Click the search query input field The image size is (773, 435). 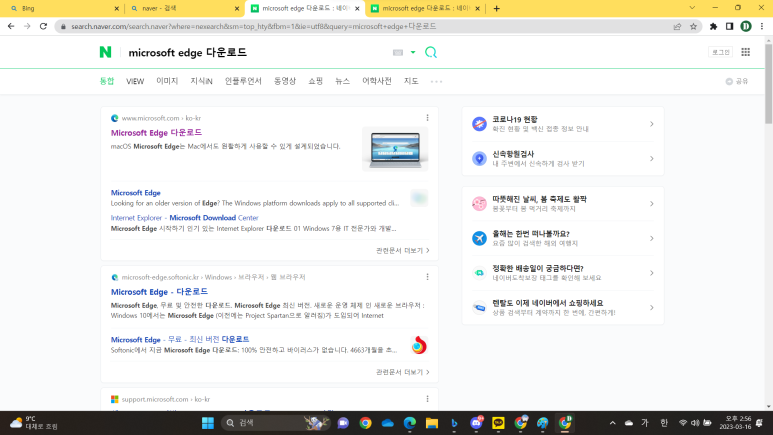(256, 52)
